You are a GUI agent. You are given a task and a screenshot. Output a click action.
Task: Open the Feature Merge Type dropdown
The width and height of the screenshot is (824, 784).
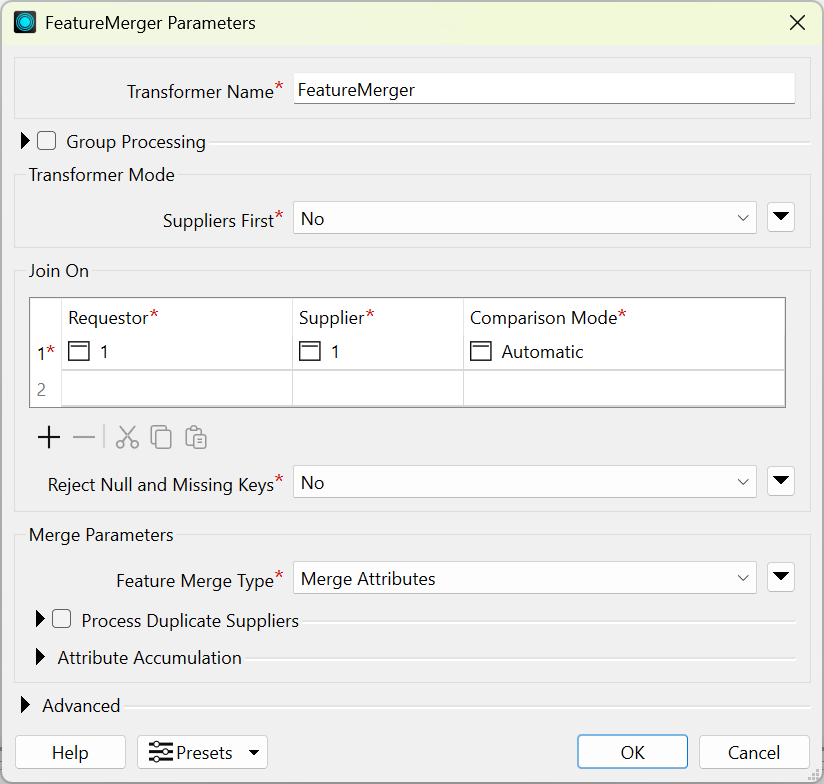524,578
